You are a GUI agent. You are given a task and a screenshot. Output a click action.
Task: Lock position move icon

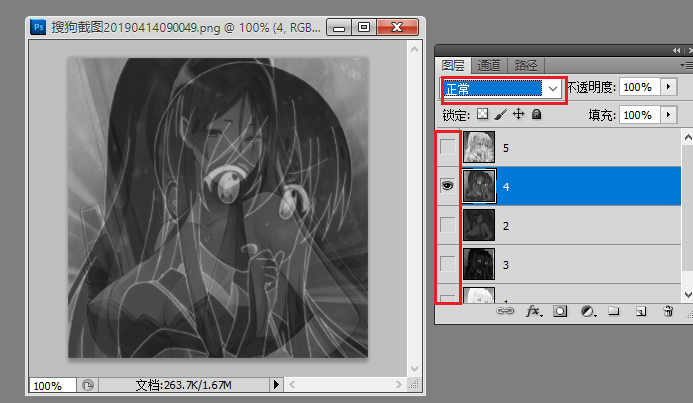point(518,114)
